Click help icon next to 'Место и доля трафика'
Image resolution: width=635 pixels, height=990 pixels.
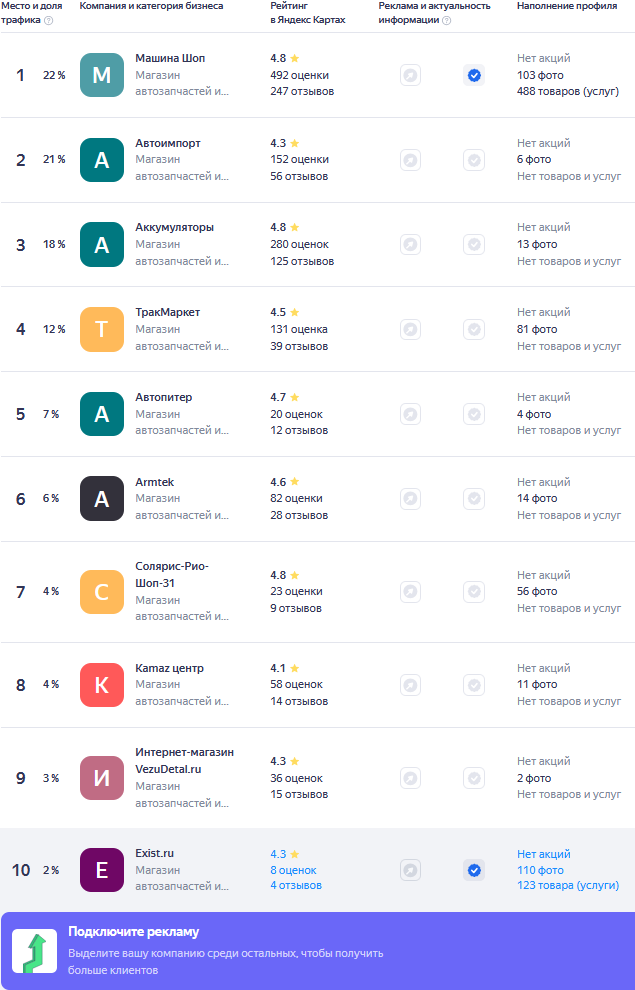tap(49, 20)
